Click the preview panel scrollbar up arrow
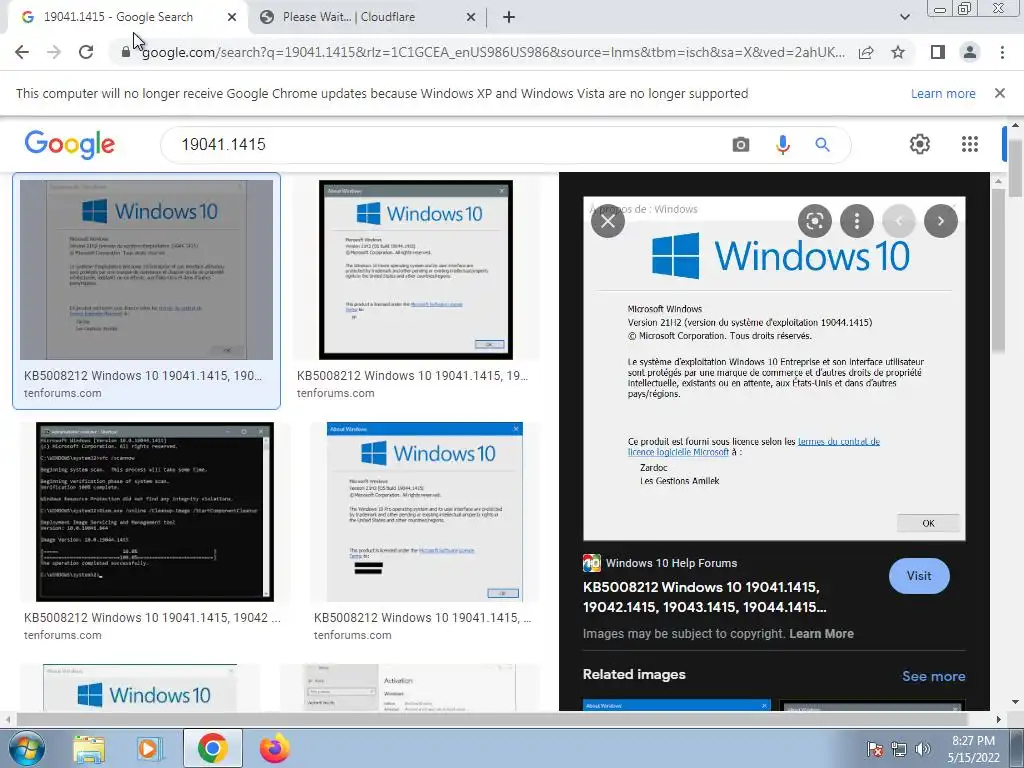This screenshot has width=1024, height=768. (x=997, y=180)
